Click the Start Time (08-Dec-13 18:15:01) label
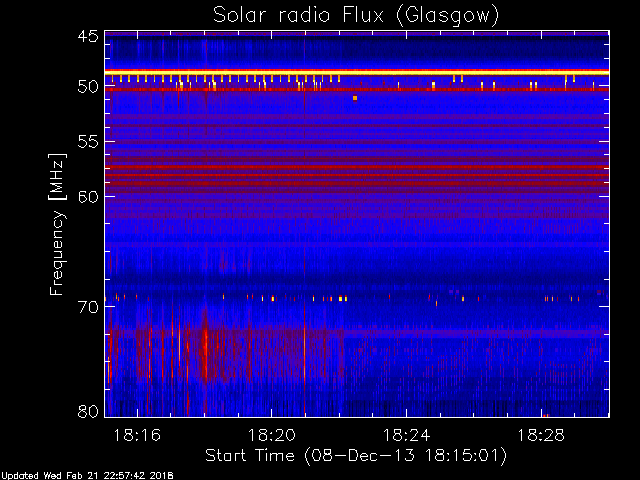640x480 pixels. pos(356,456)
